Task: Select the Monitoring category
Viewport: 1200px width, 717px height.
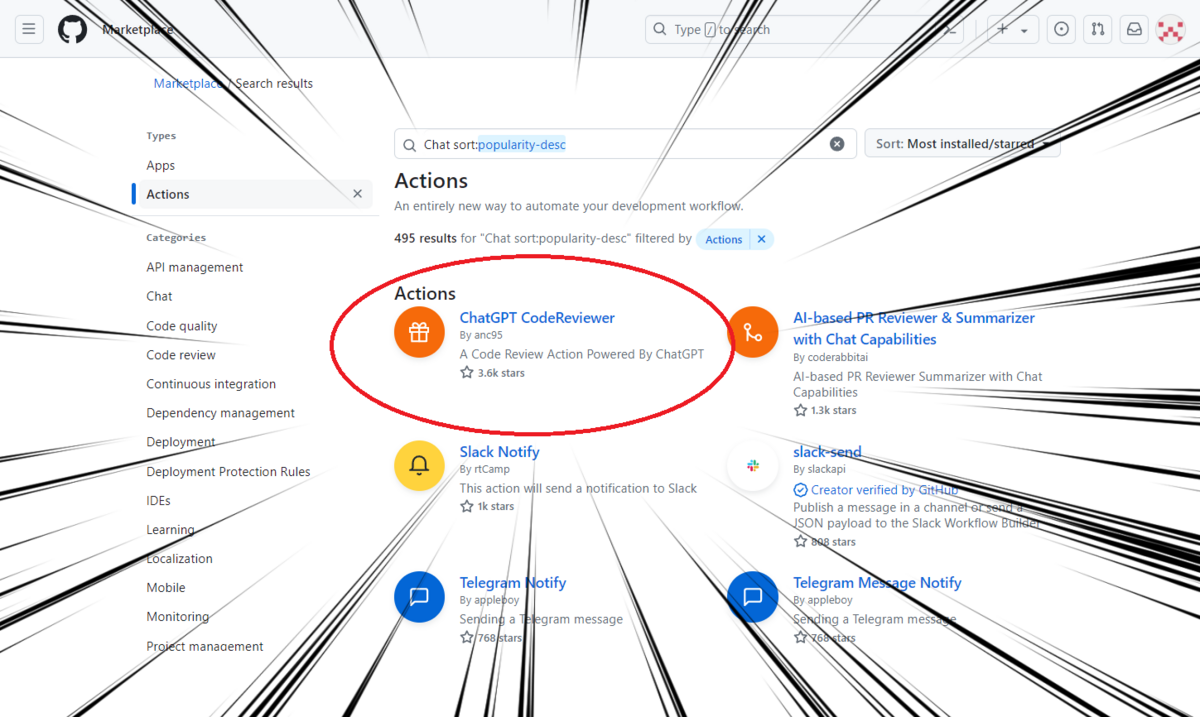Action: pos(178,617)
